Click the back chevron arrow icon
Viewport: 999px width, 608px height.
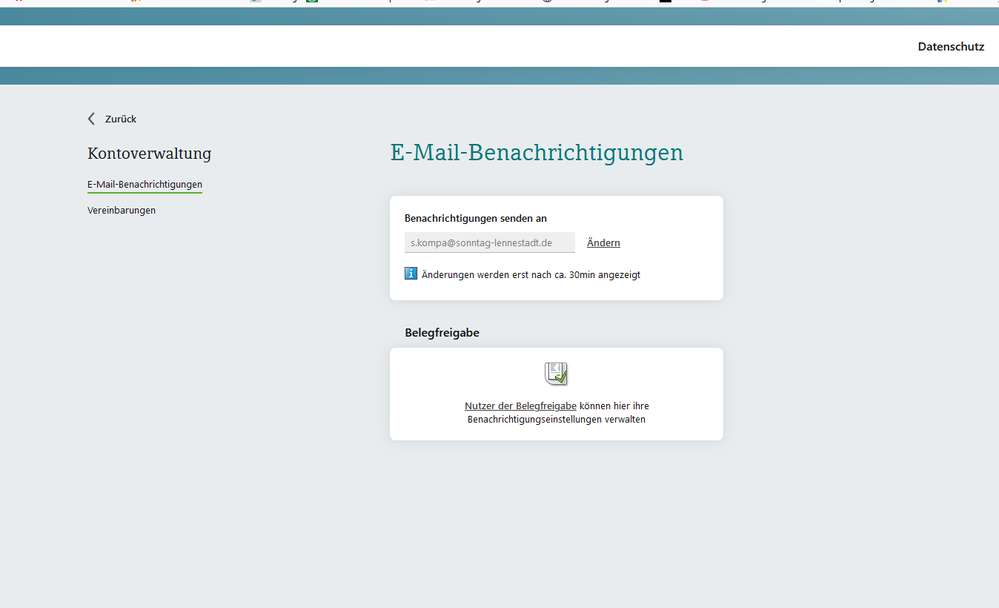click(92, 119)
